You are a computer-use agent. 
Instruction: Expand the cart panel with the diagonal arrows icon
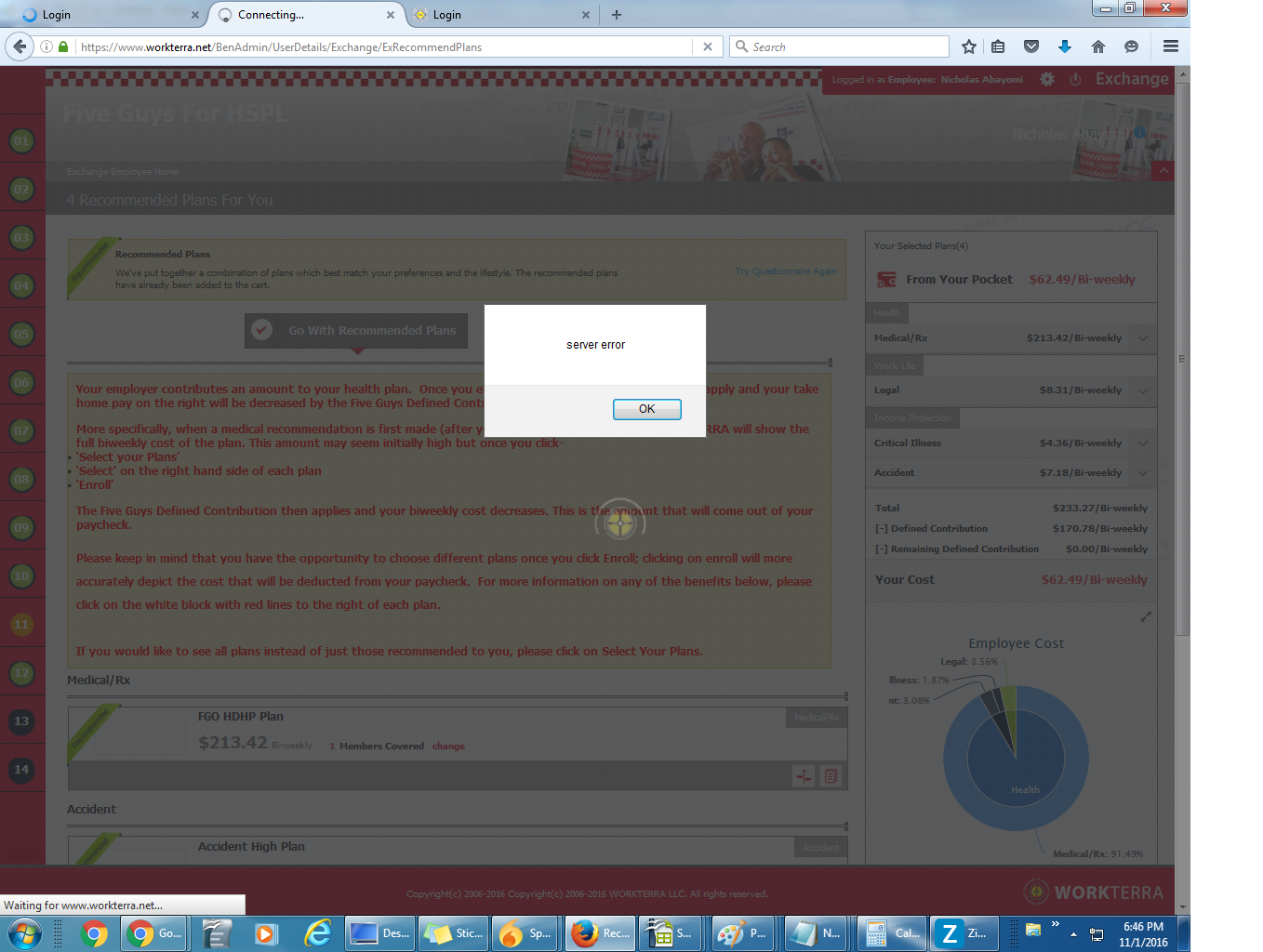[x=1146, y=616]
